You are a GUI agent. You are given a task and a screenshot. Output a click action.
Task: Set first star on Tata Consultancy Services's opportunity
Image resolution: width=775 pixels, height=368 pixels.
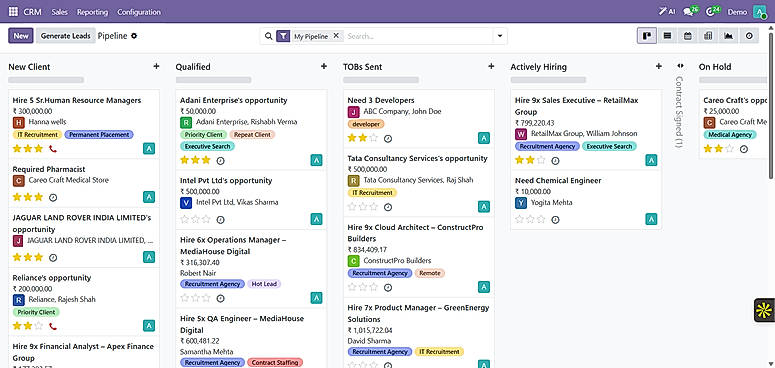click(352, 207)
